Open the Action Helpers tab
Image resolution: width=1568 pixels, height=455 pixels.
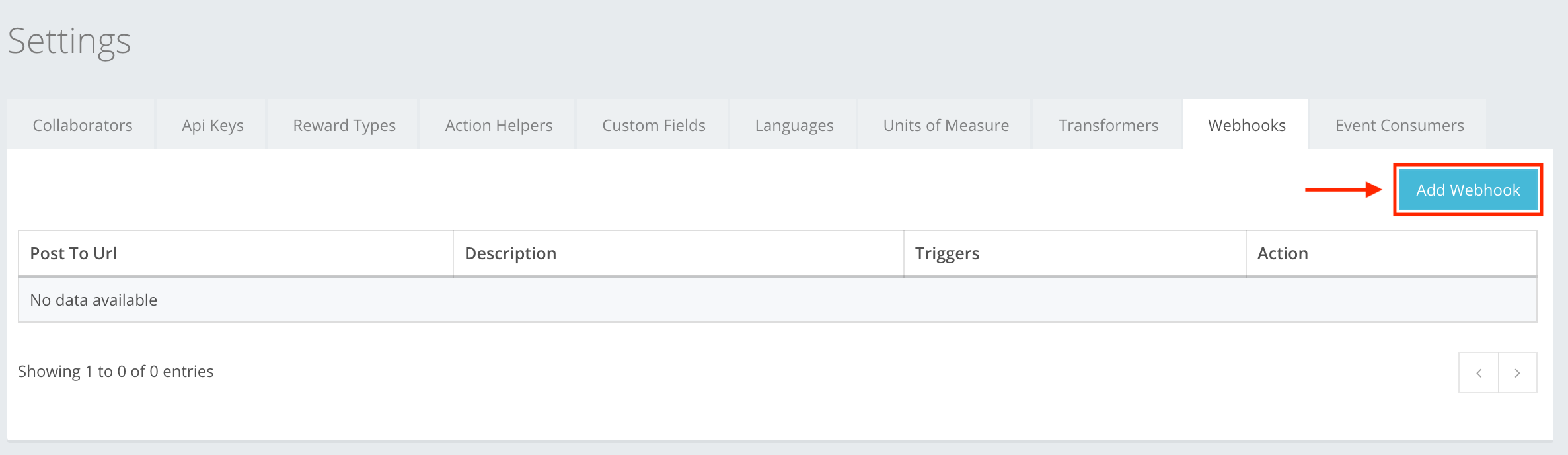click(x=498, y=124)
